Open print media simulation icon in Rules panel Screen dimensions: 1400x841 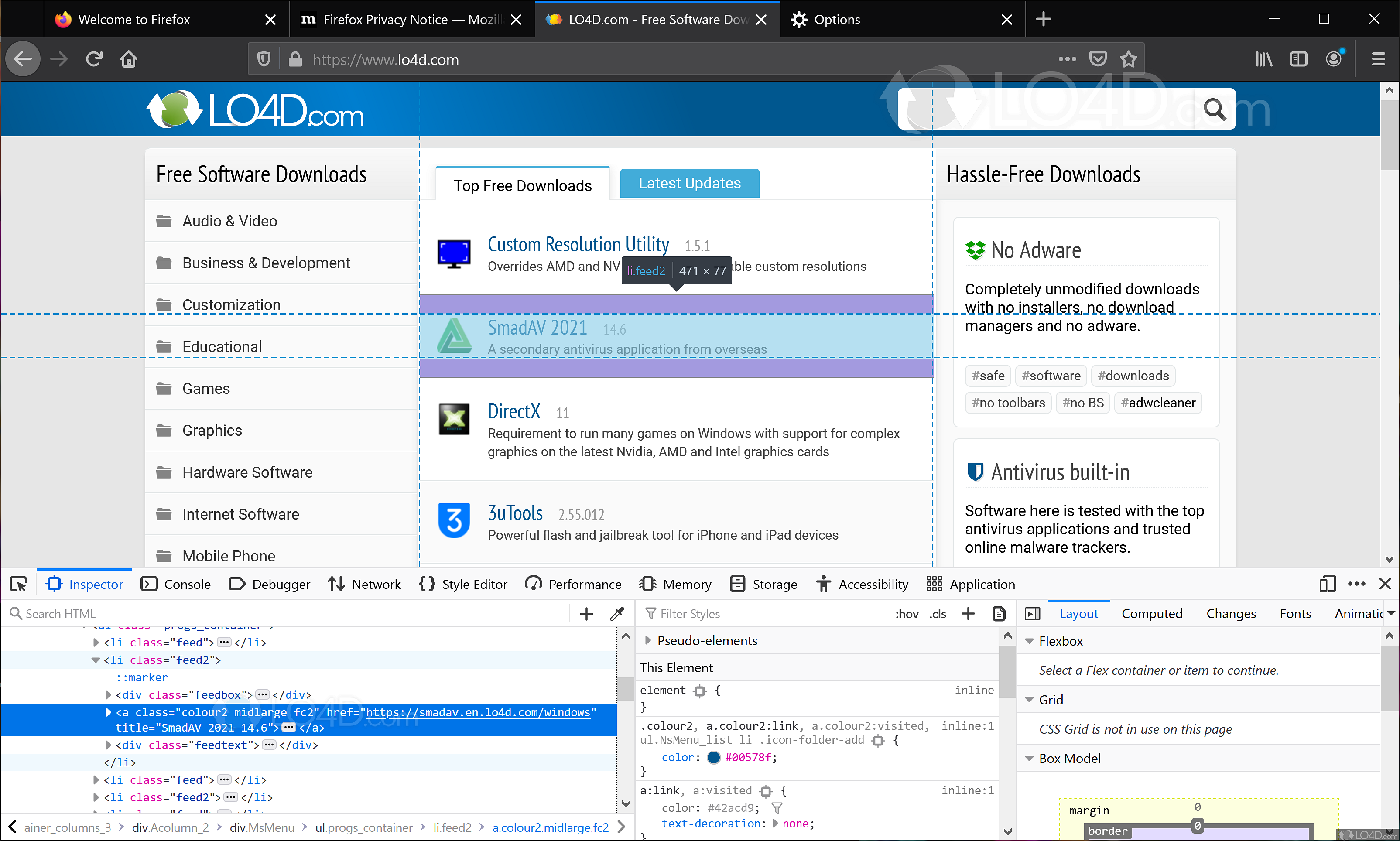point(999,613)
